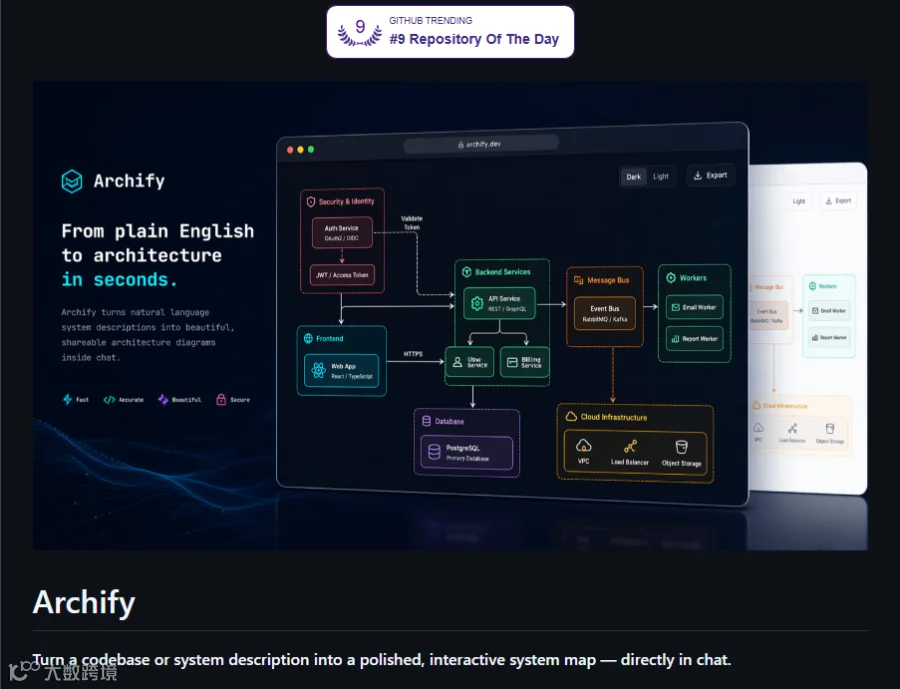
Task: Click the archify.dev address bar
Action: (x=481, y=144)
